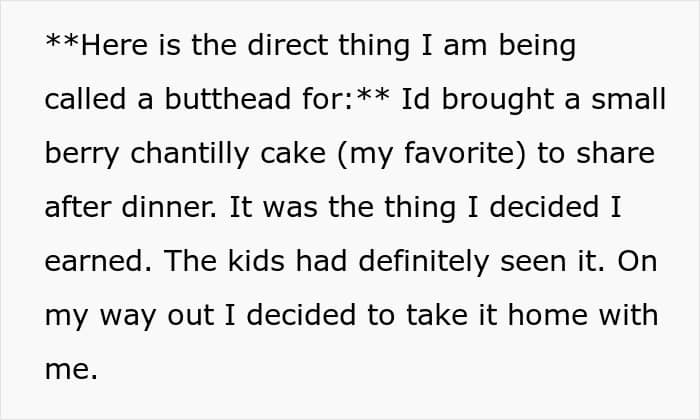Screen dimensions: 700x420
Task: Click the word "seen" in the paragraph
Action: [x=533, y=262]
